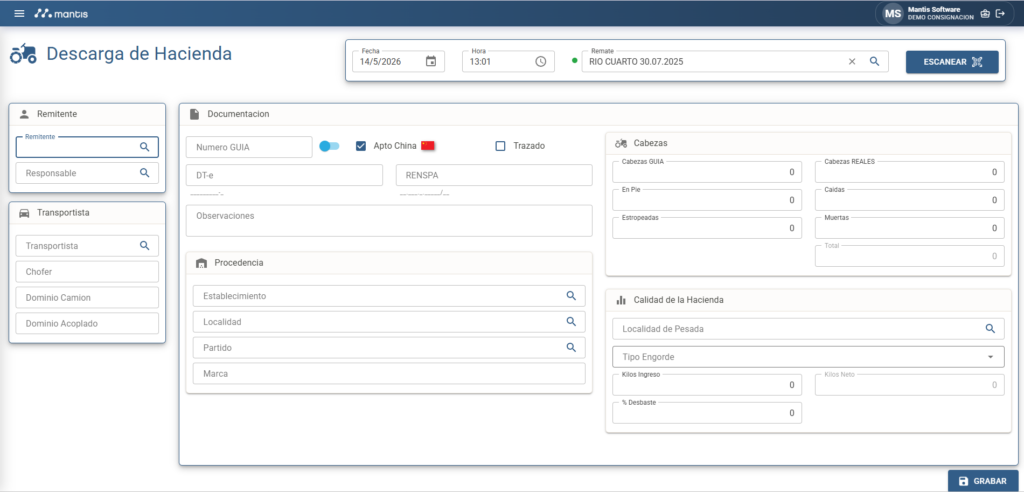Open the Mantis Software user profile
The width and height of the screenshot is (1024, 492).
(928, 13)
